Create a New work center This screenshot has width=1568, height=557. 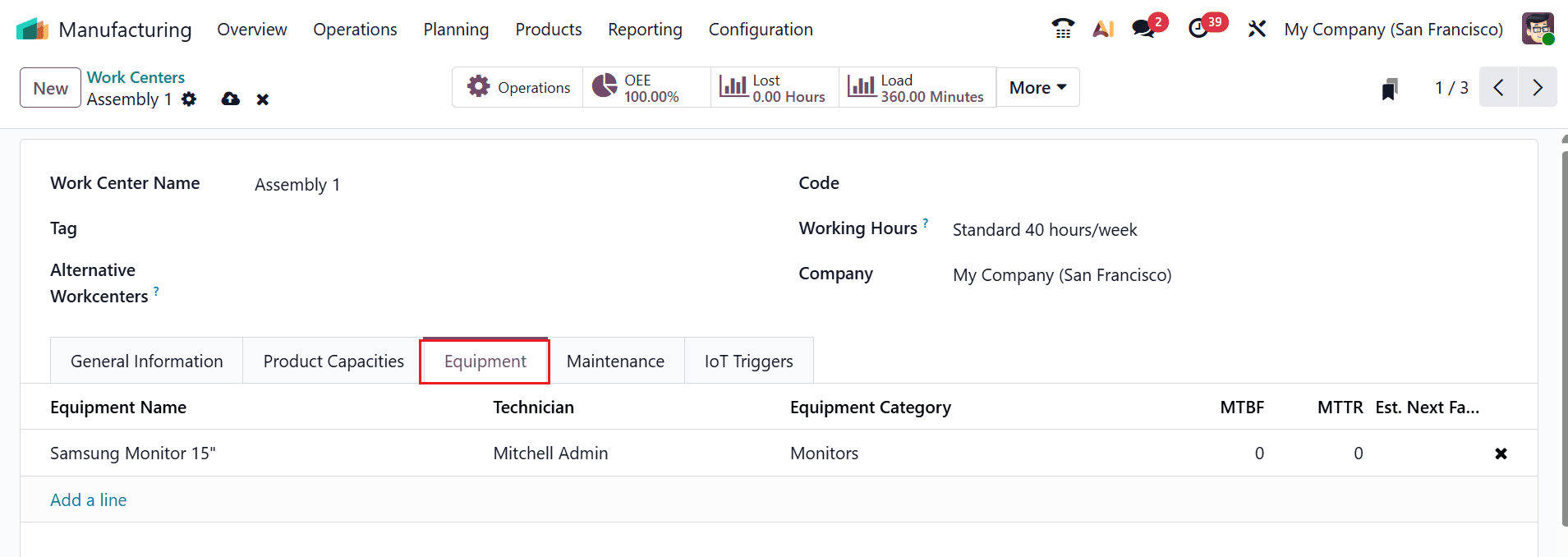(x=50, y=88)
